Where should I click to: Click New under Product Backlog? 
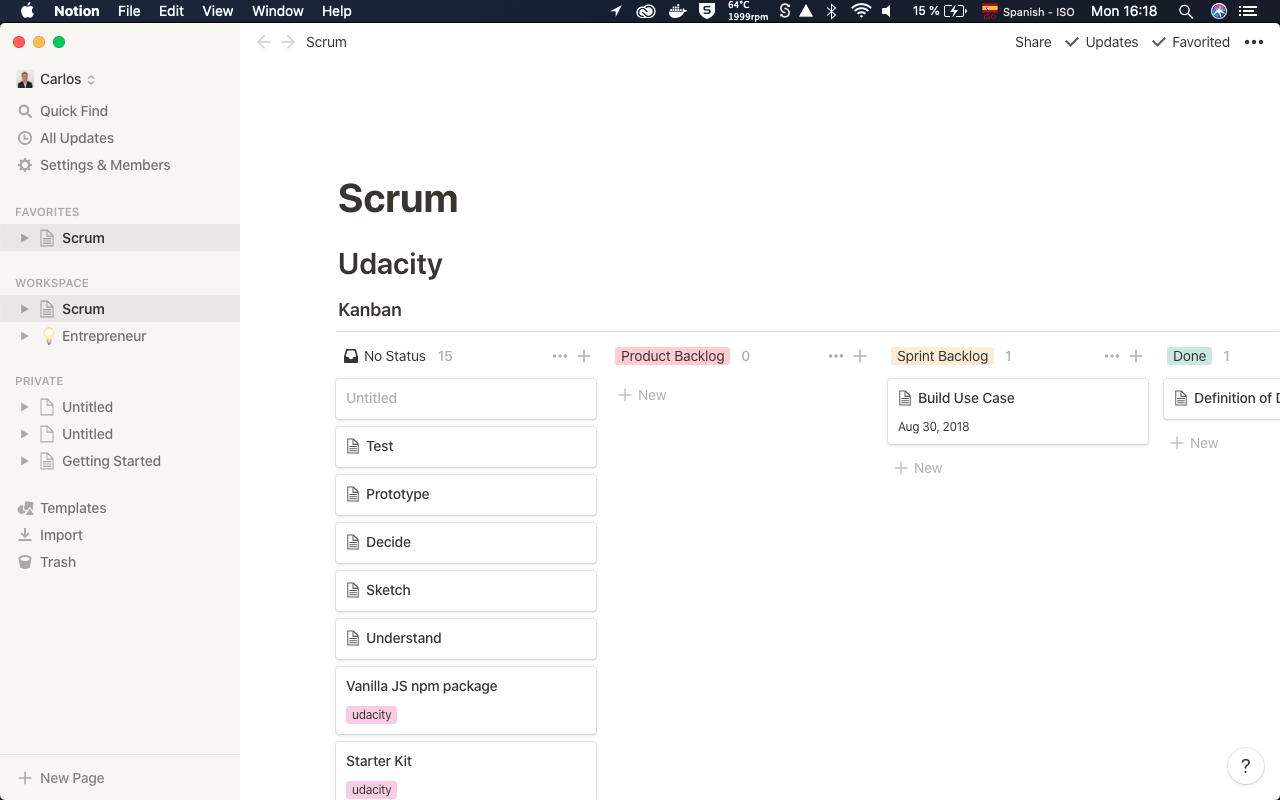pyautogui.click(x=642, y=395)
